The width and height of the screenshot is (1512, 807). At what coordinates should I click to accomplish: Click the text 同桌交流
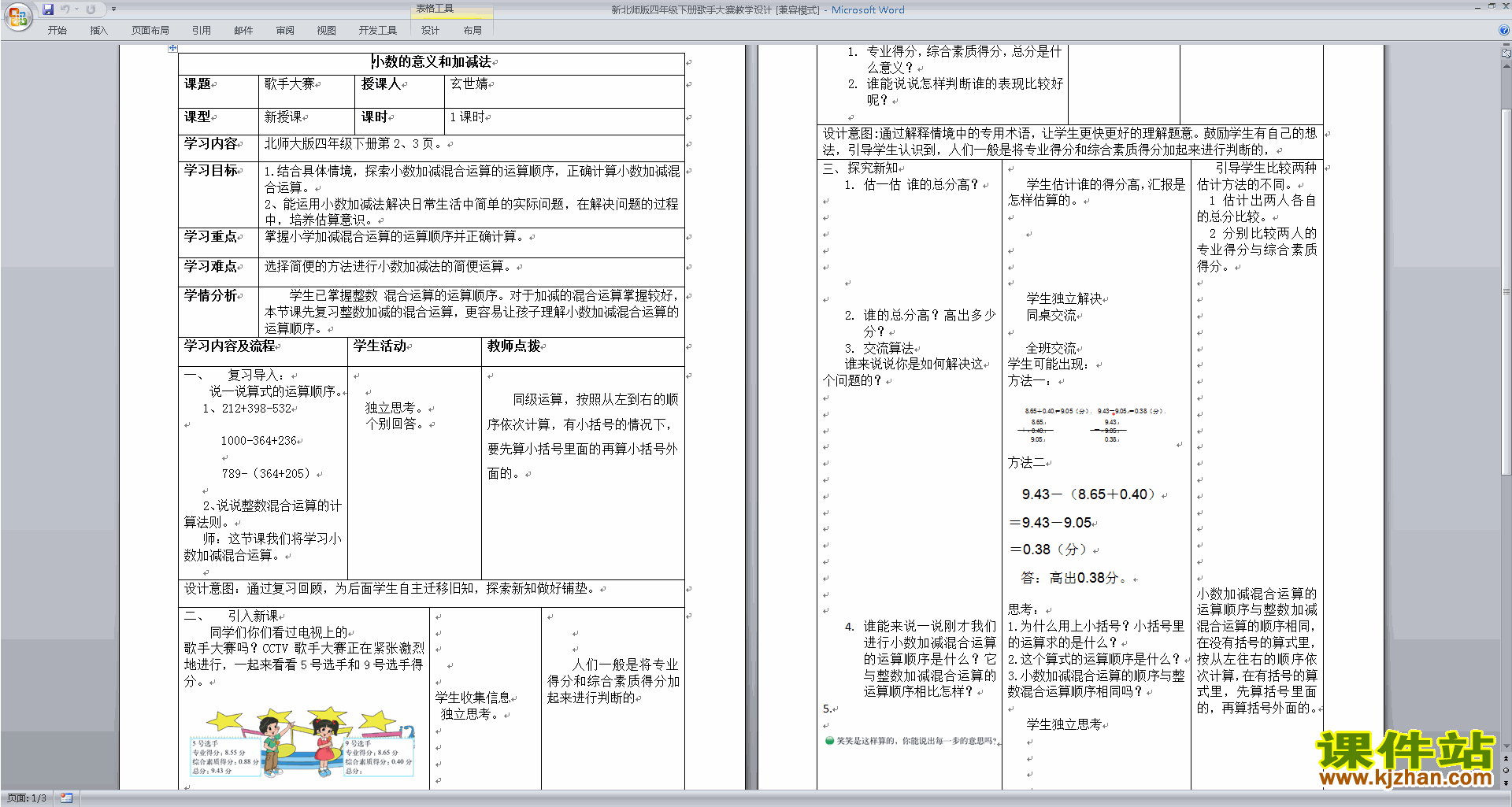tap(1051, 315)
